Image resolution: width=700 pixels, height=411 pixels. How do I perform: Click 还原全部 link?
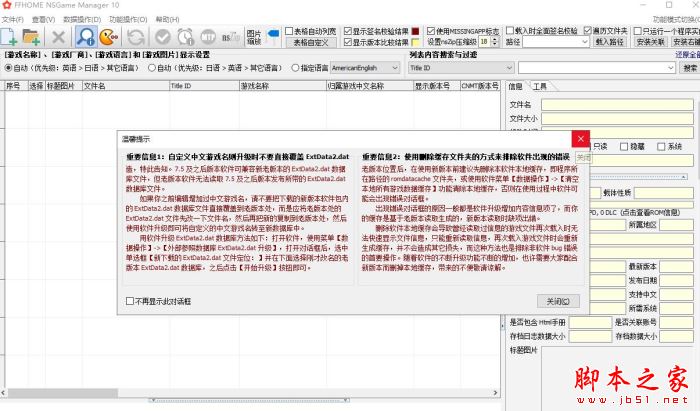688,54
